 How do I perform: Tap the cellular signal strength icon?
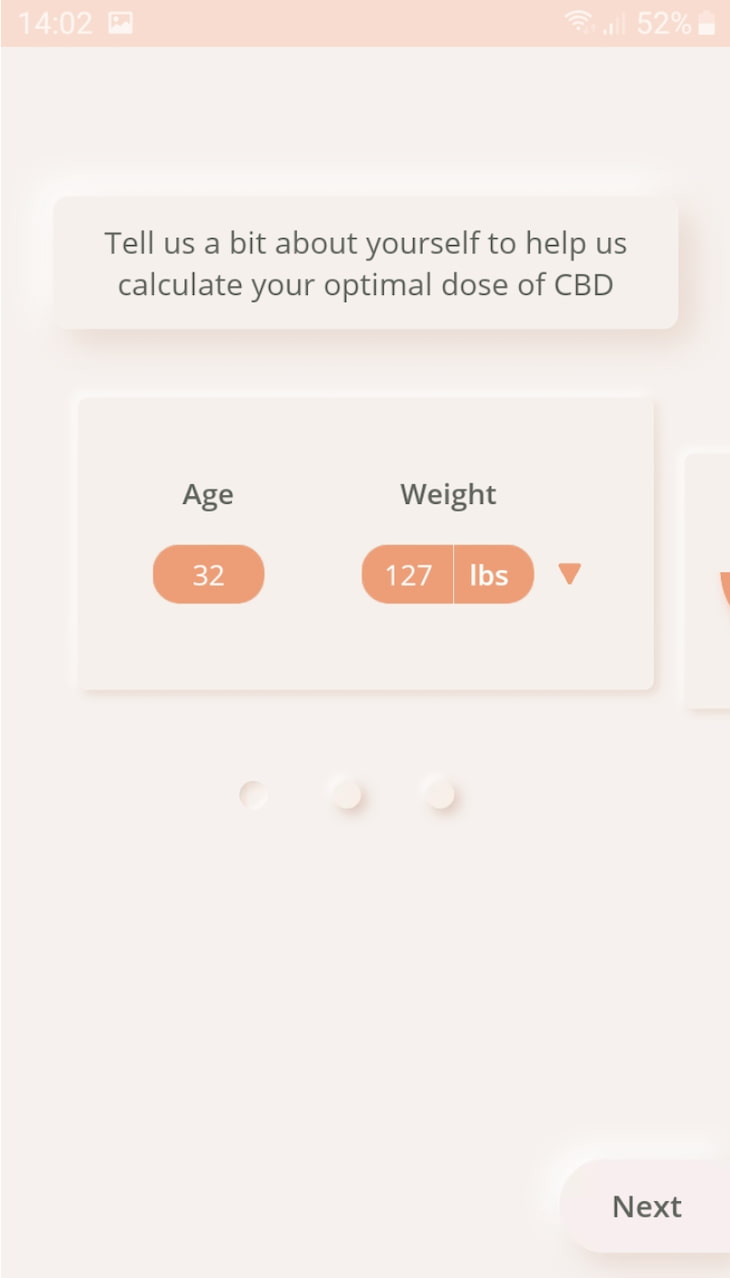pyautogui.click(x=613, y=24)
